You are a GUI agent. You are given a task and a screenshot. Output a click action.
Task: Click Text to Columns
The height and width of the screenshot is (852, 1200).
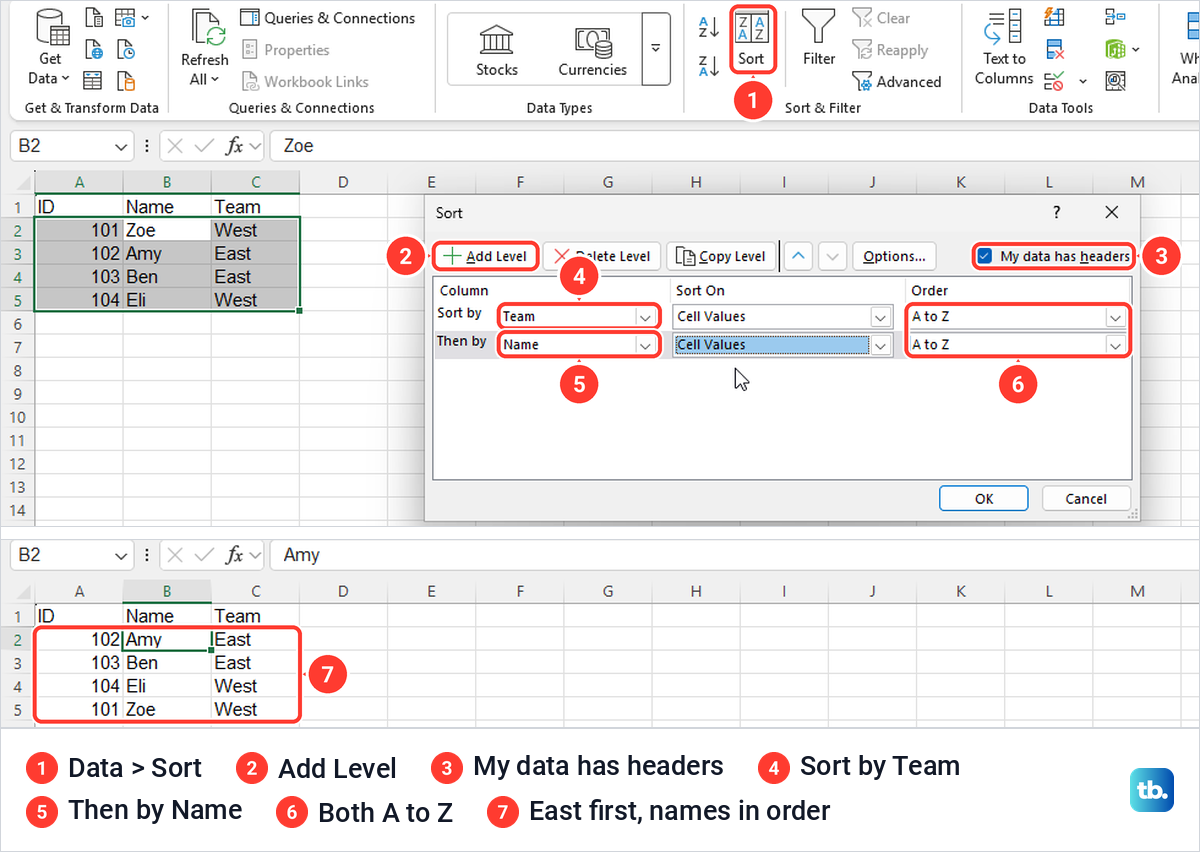(1004, 48)
